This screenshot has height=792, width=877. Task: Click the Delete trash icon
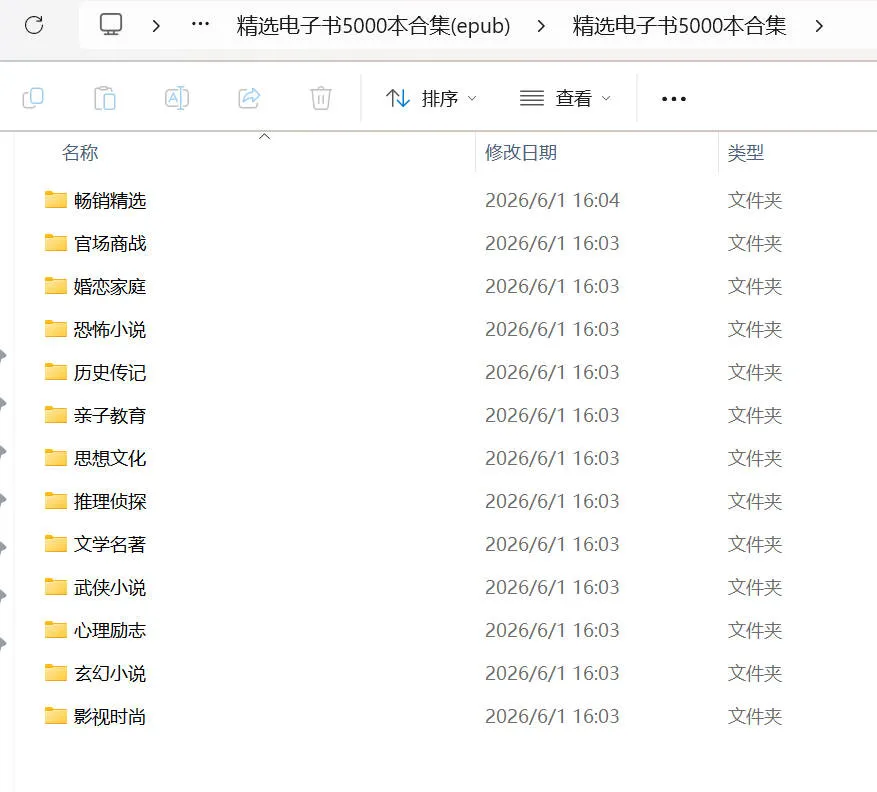point(321,98)
